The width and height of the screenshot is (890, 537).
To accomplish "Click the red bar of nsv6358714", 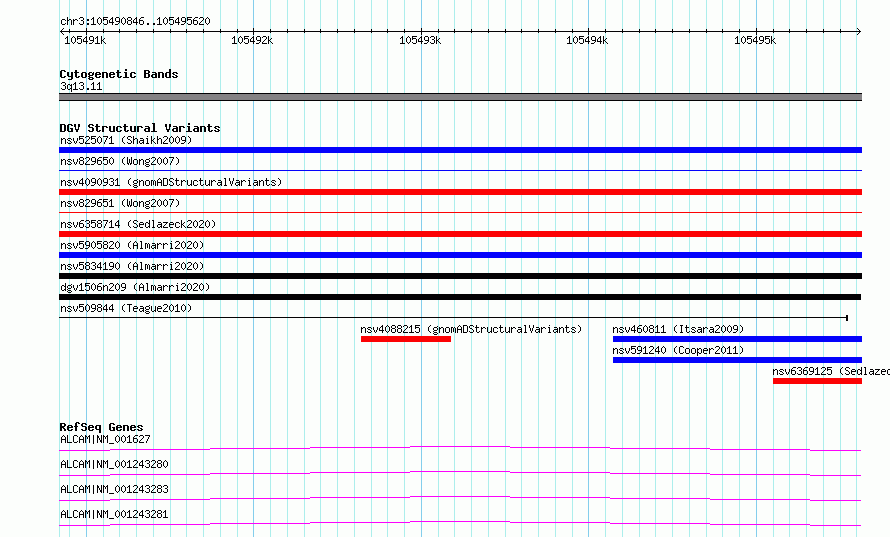I will [x=460, y=234].
